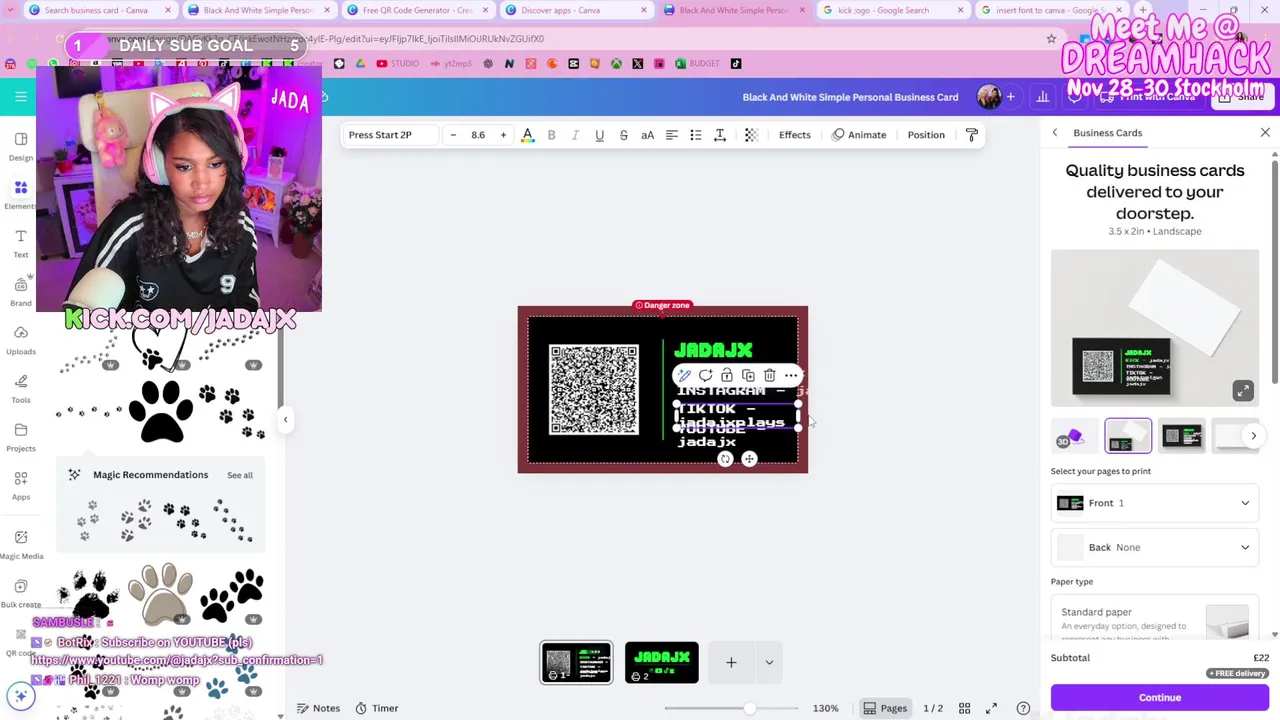The image size is (1280, 720).
Task: Lock the selected text element
Action: (727, 376)
